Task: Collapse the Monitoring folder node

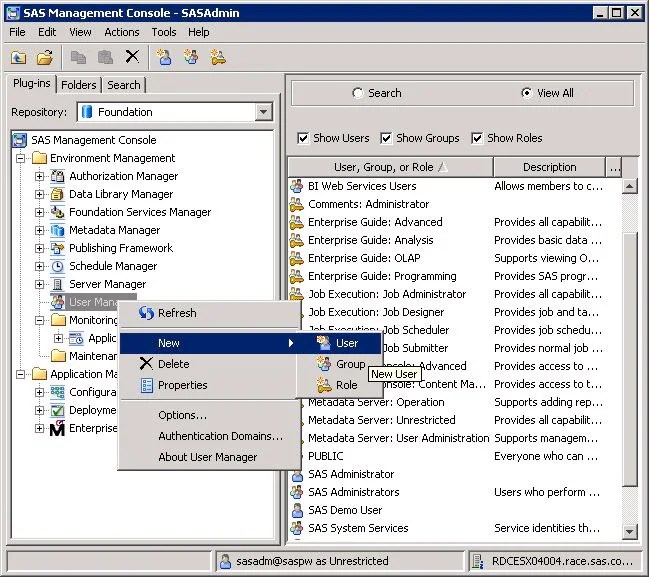Action: 39,320
